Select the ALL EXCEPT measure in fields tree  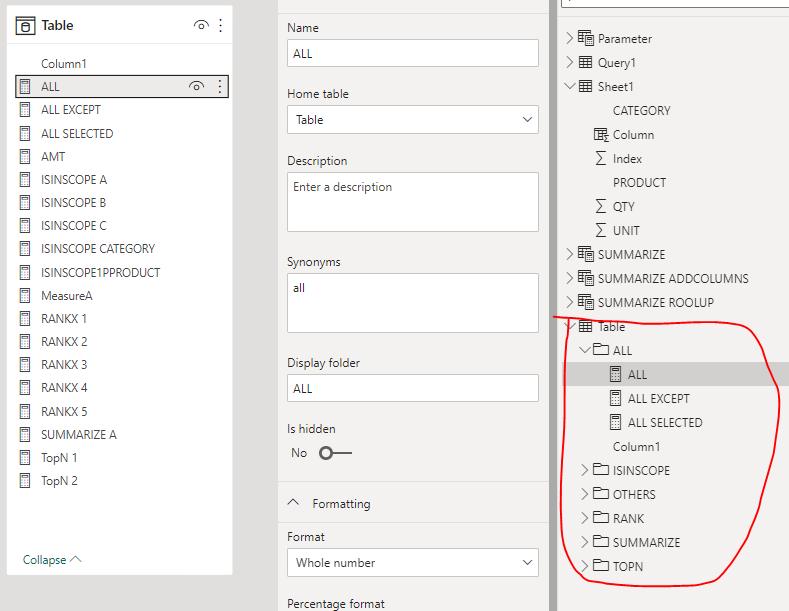tap(658, 399)
